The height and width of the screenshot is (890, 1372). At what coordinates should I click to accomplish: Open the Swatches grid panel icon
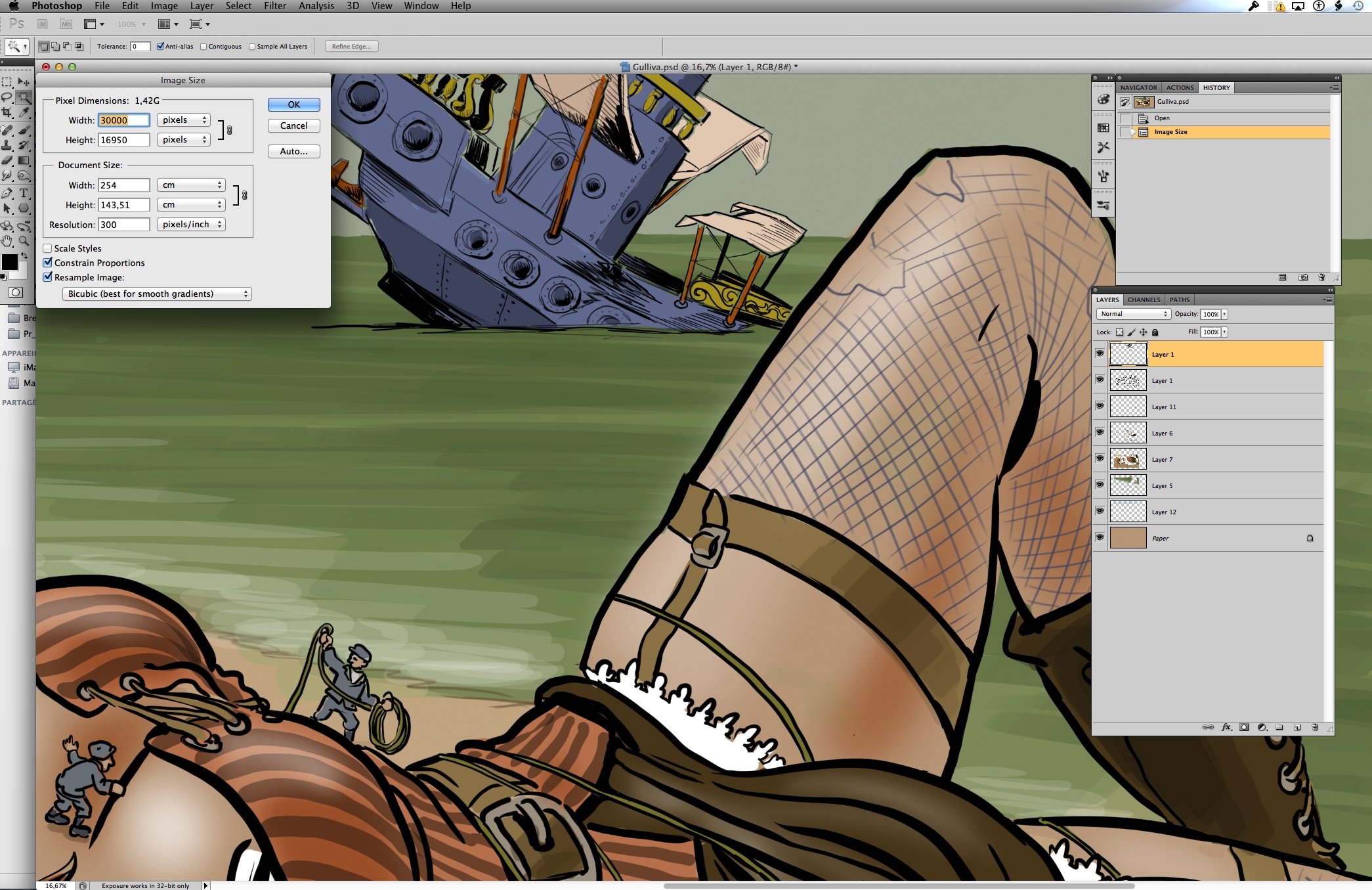(x=1104, y=127)
